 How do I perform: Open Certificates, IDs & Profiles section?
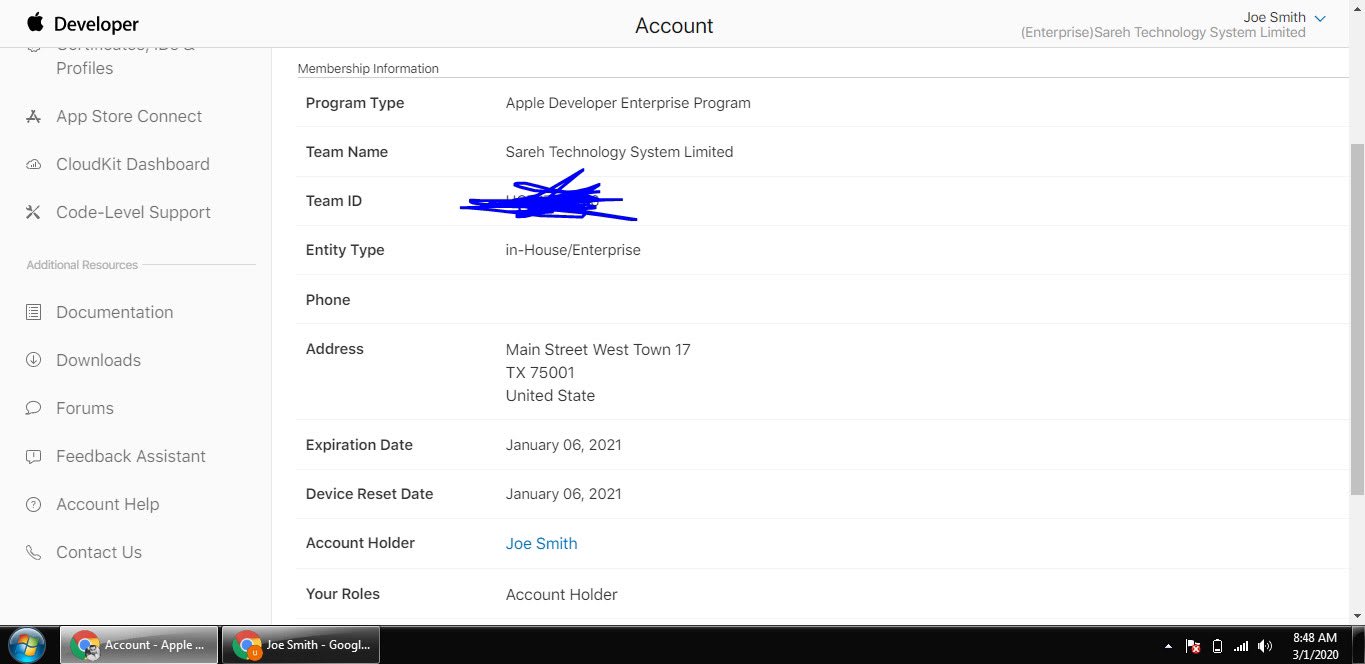click(84, 66)
